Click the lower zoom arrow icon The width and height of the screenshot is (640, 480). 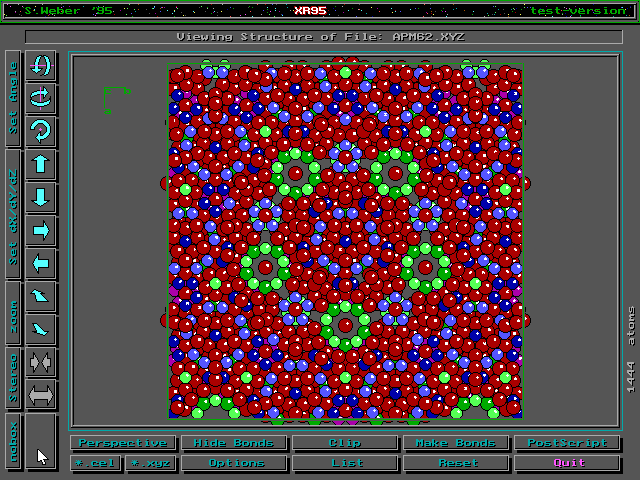click(x=40, y=329)
